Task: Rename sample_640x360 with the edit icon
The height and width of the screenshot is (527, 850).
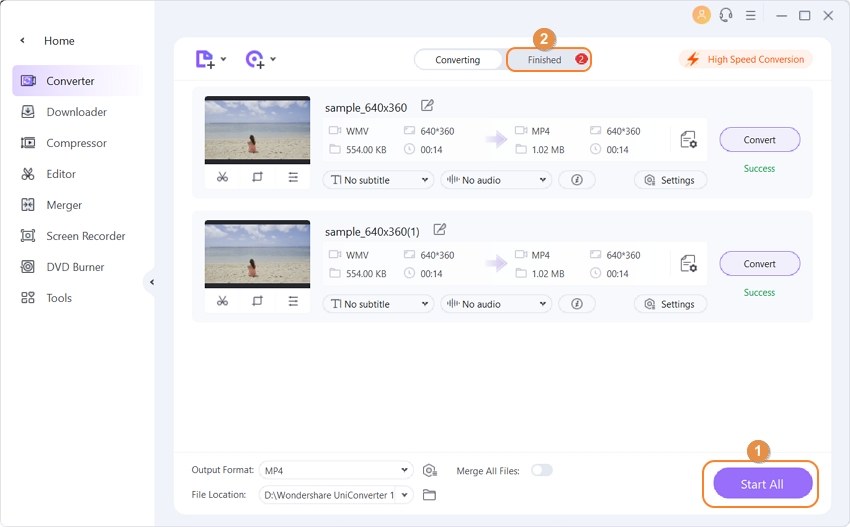Action: click(x=428, y=106)
